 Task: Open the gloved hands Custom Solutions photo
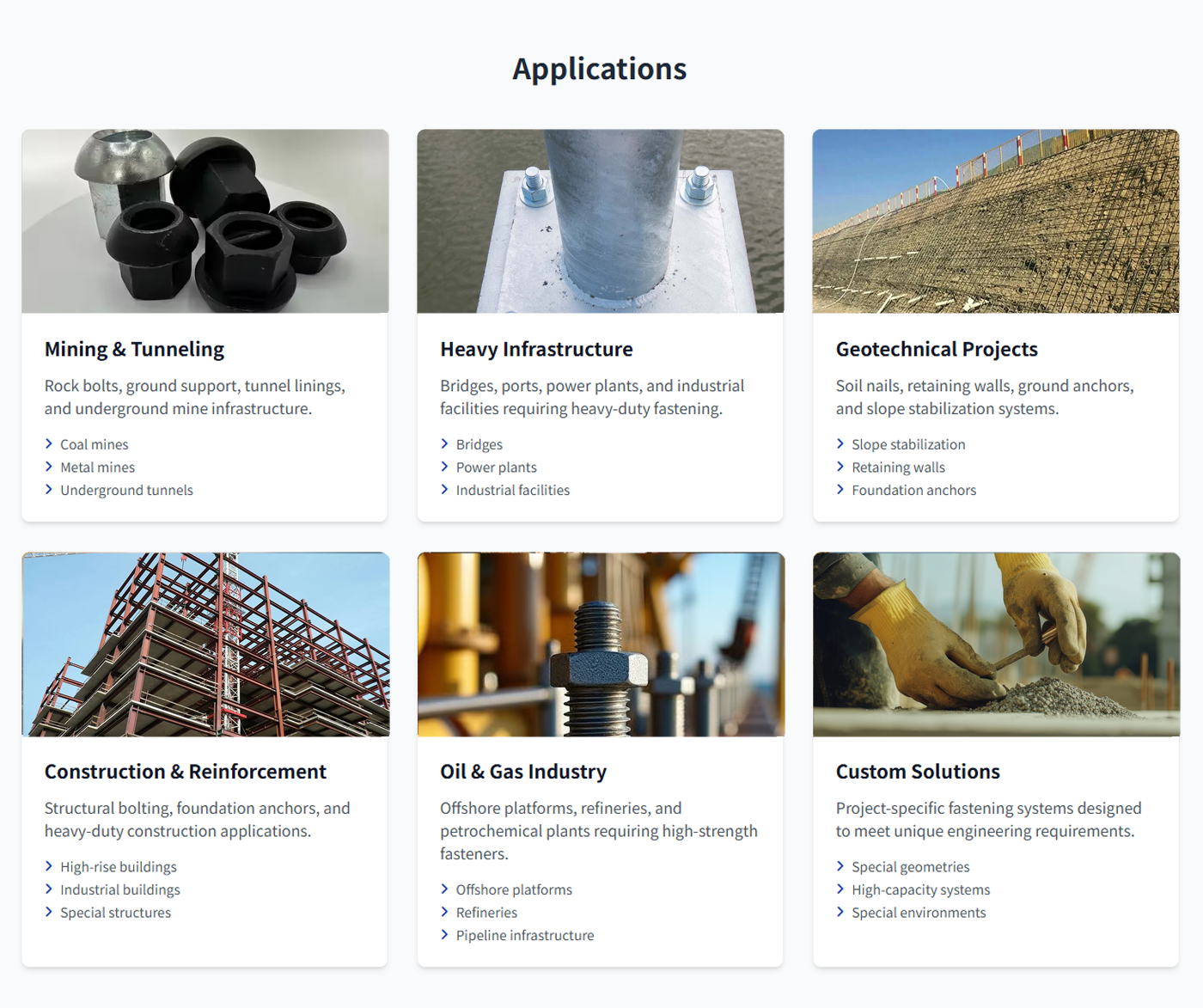(995, 644)
